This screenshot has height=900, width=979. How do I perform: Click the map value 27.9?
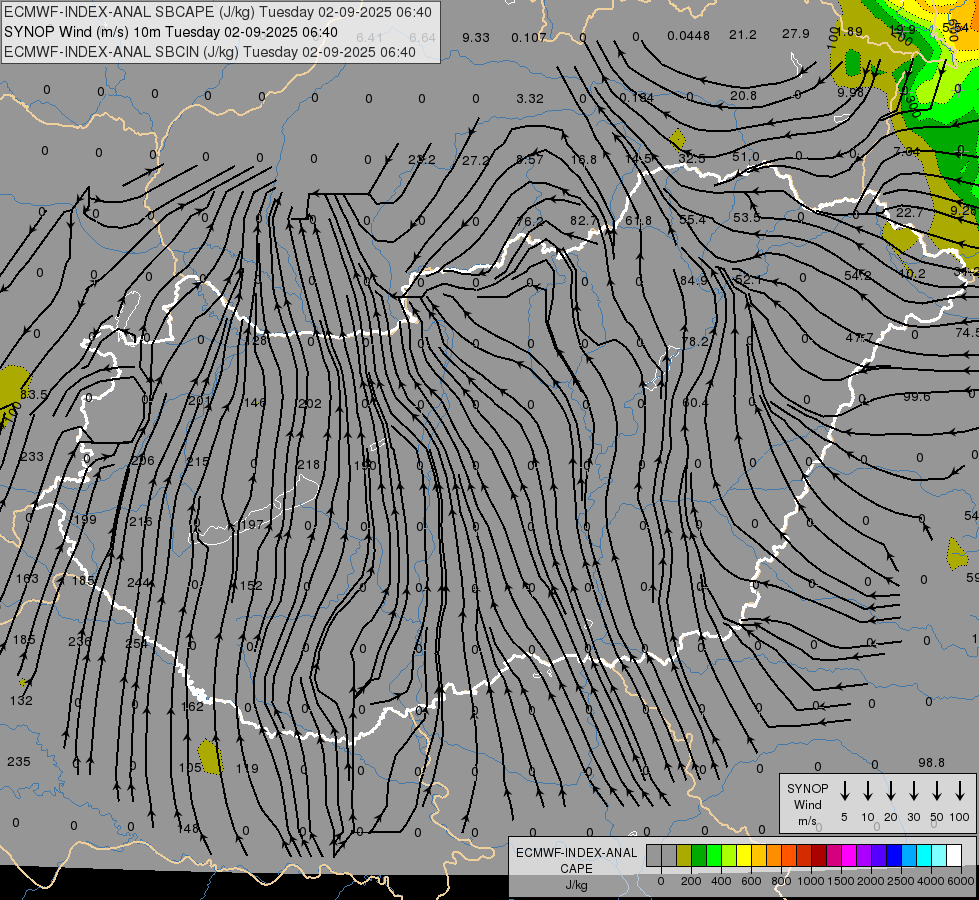pyautogui.click(x=795, y=33)
